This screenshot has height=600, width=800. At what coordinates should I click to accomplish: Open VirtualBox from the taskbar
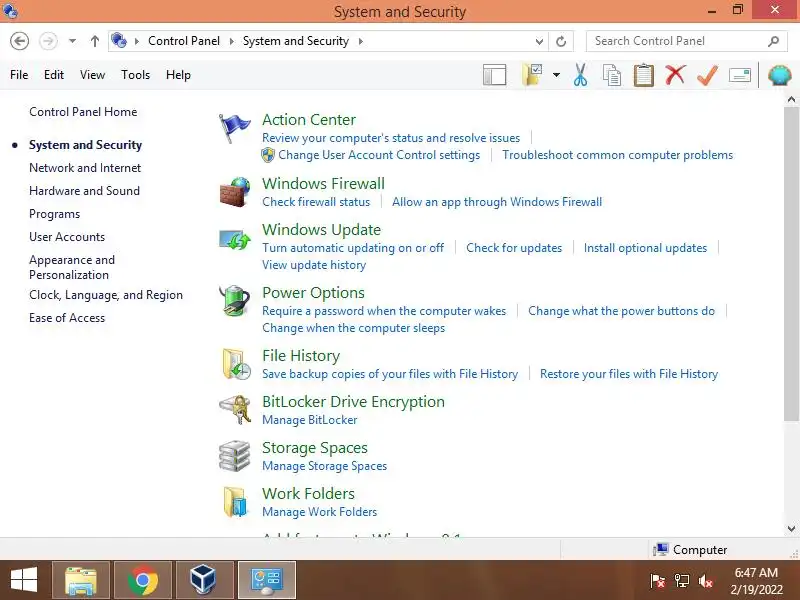205,580
